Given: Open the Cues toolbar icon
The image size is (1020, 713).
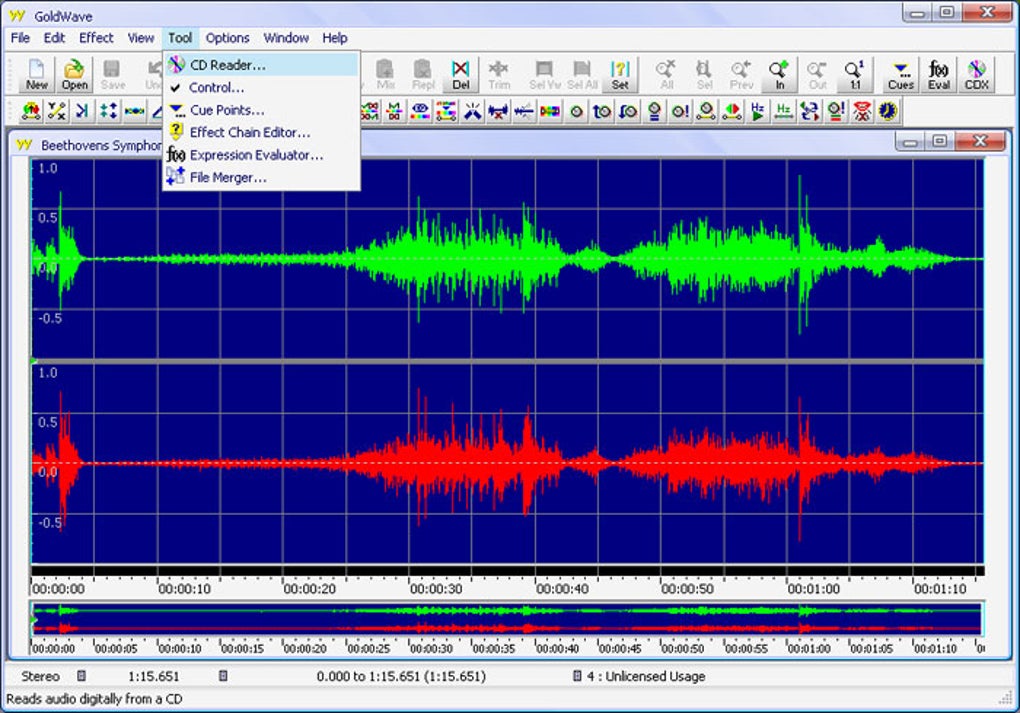Looking at the screenshot, I should 901,74.
